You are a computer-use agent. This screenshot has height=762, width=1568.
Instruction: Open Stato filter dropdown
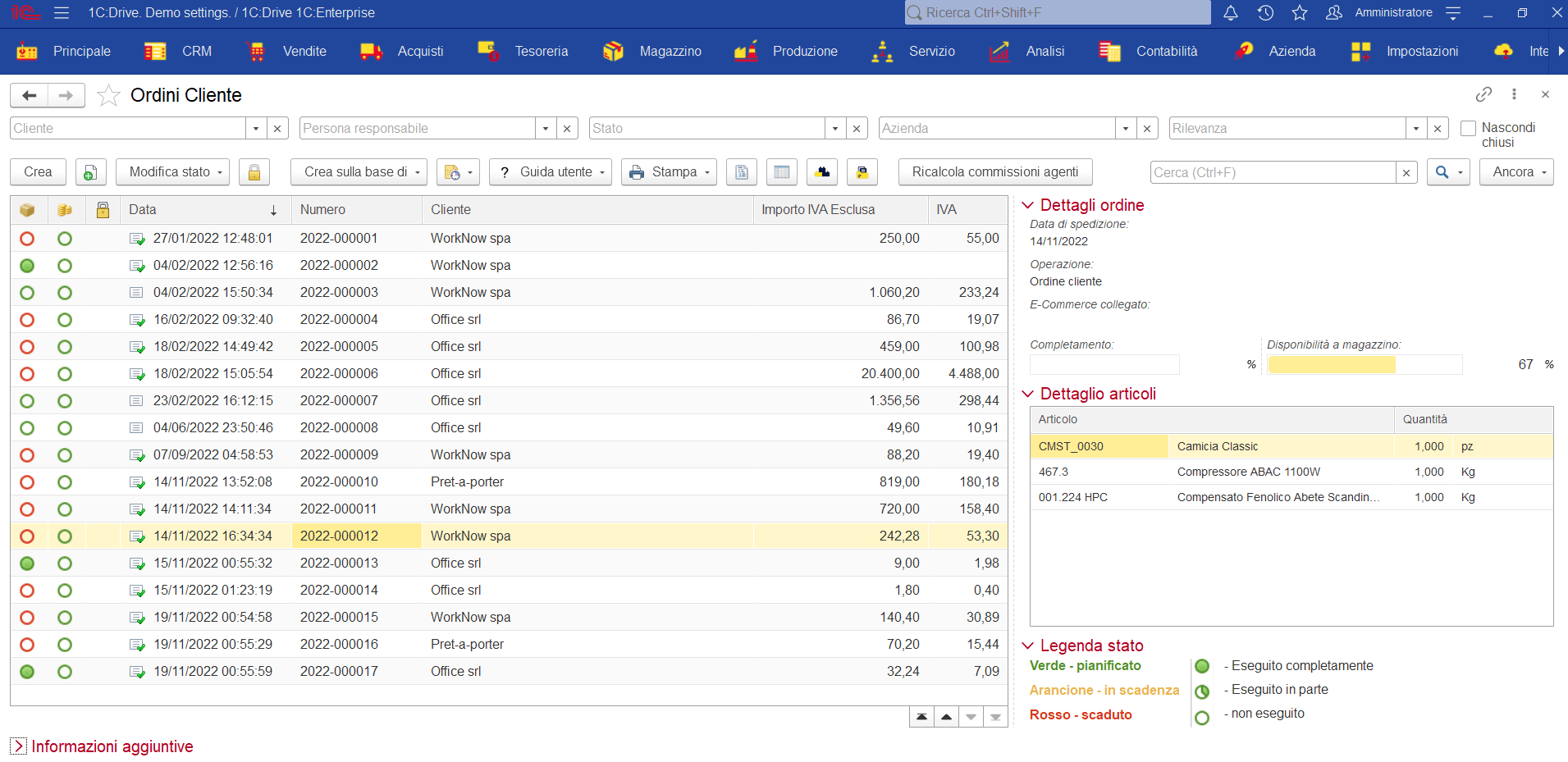click(x=835, y=129)
